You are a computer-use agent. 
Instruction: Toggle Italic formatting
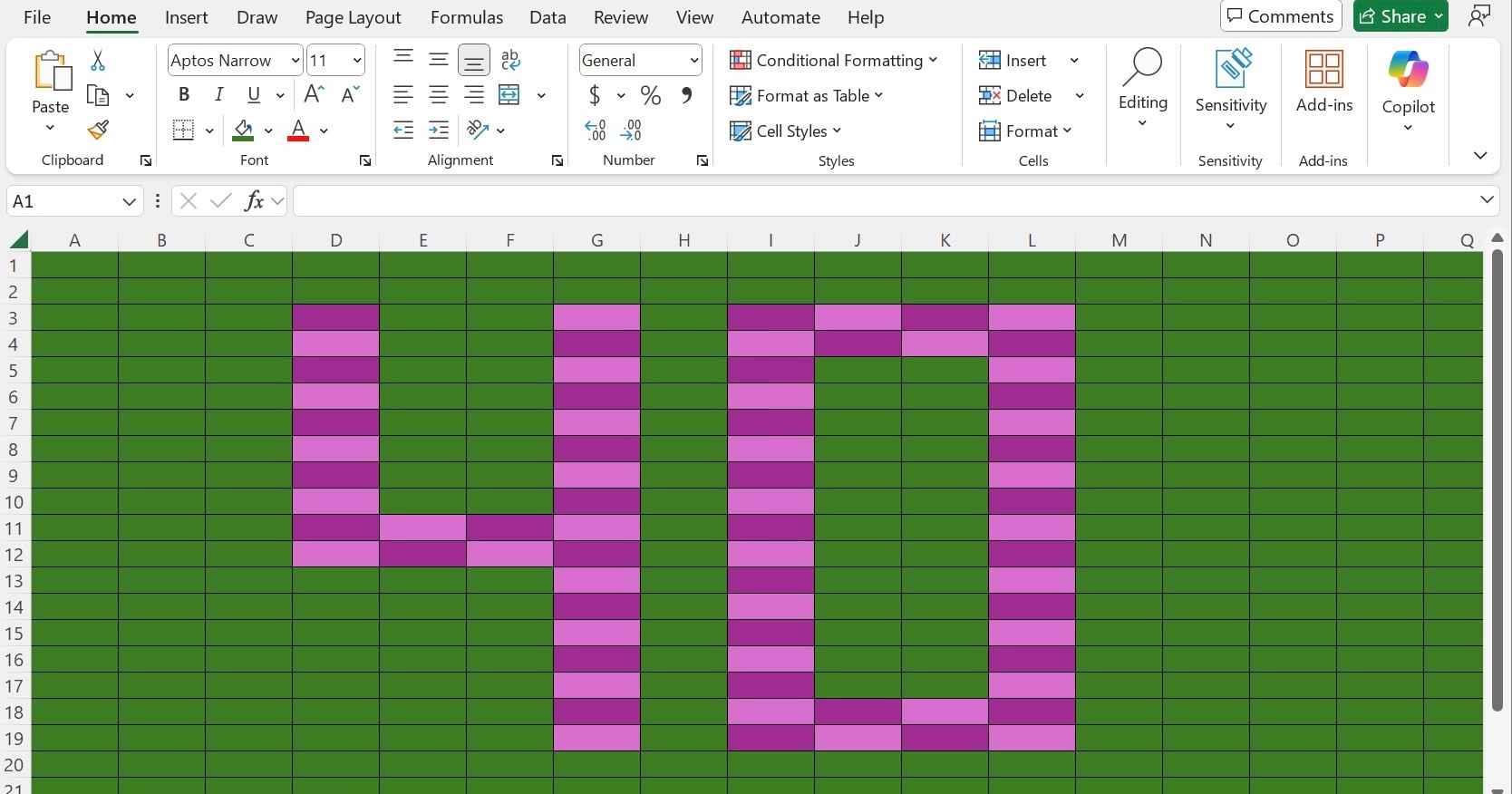218,95
